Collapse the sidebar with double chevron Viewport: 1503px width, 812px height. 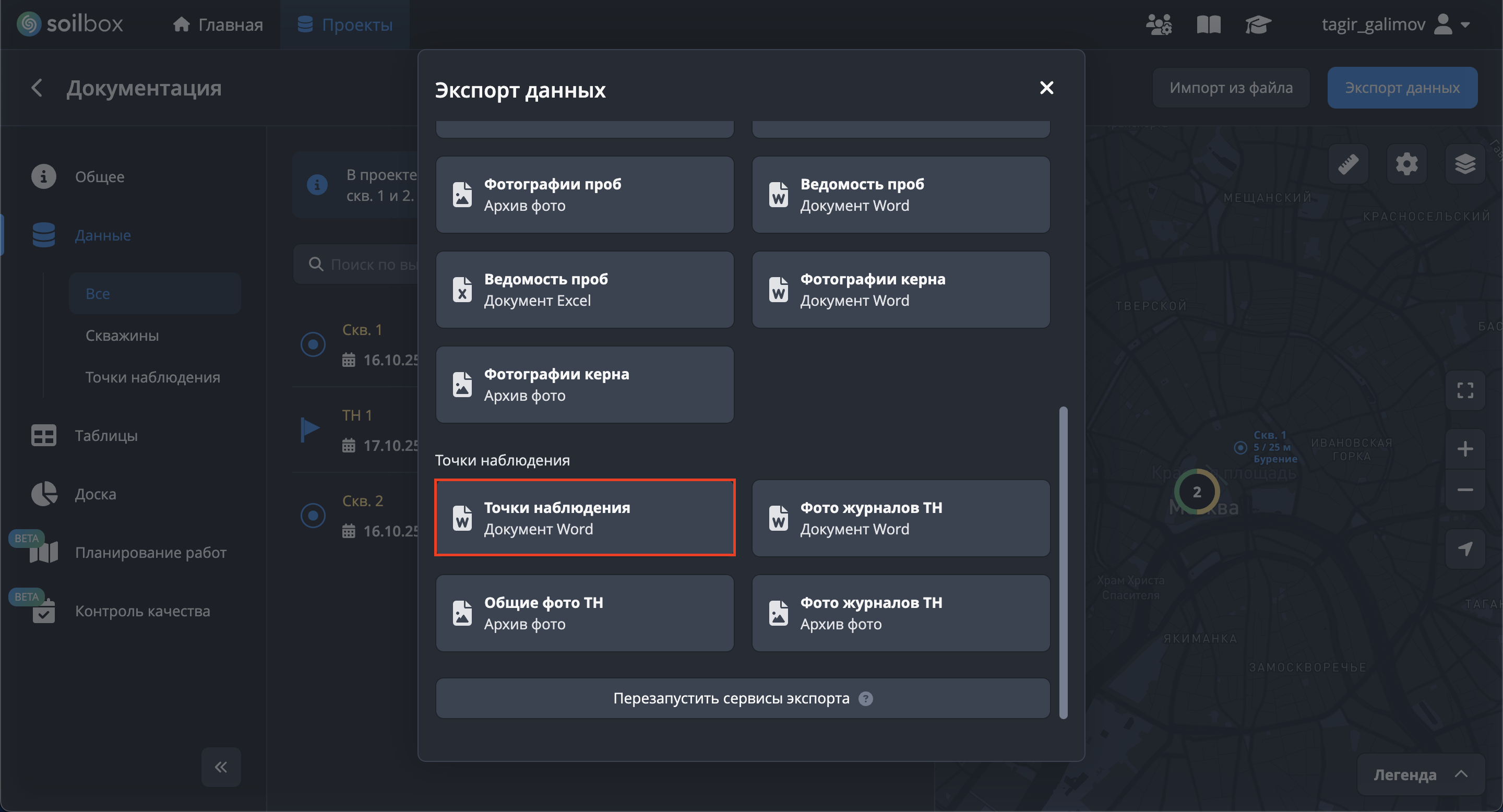point(221,767)
